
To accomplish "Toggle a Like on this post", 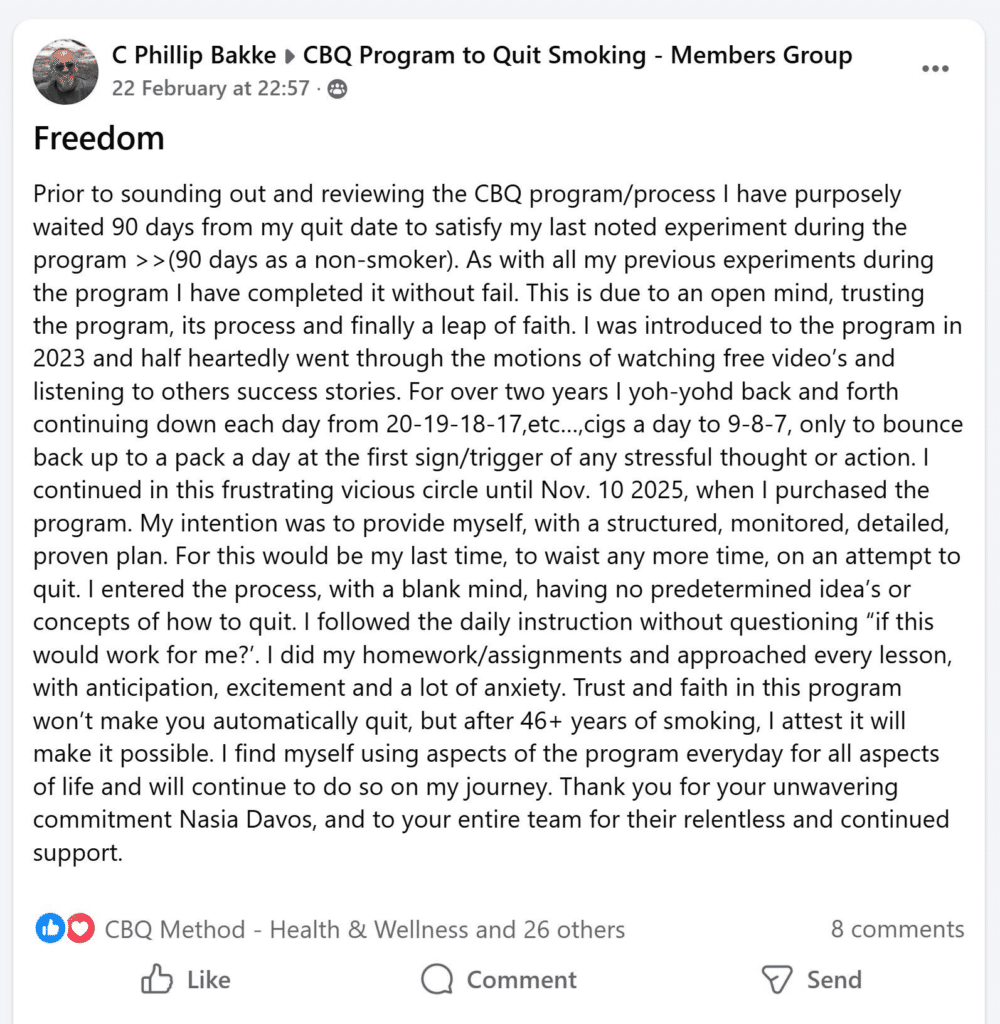I will (185, 980).
